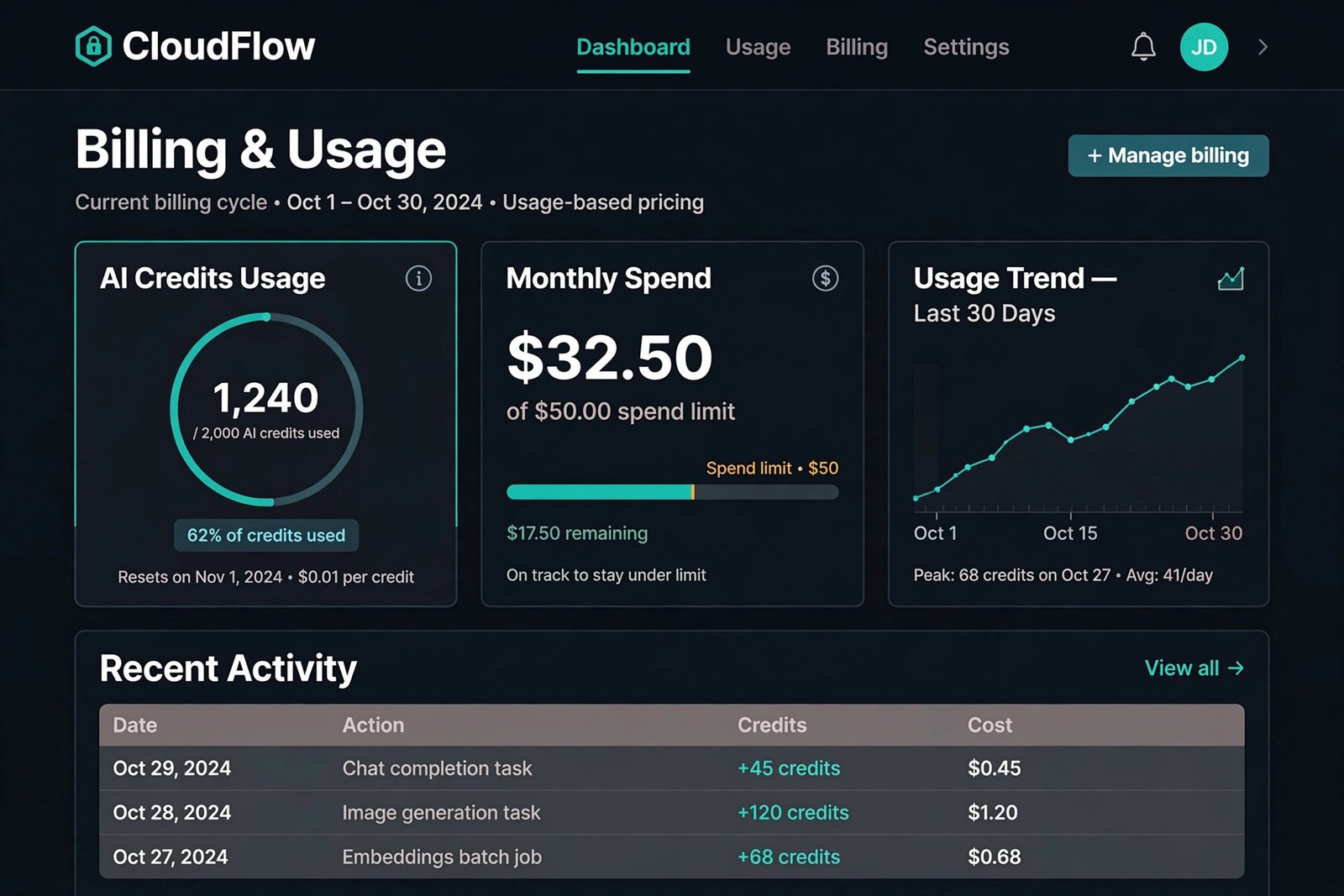The image size is (1344, 896).
Task: Click the Cost column header
Action: pos(990,725)
